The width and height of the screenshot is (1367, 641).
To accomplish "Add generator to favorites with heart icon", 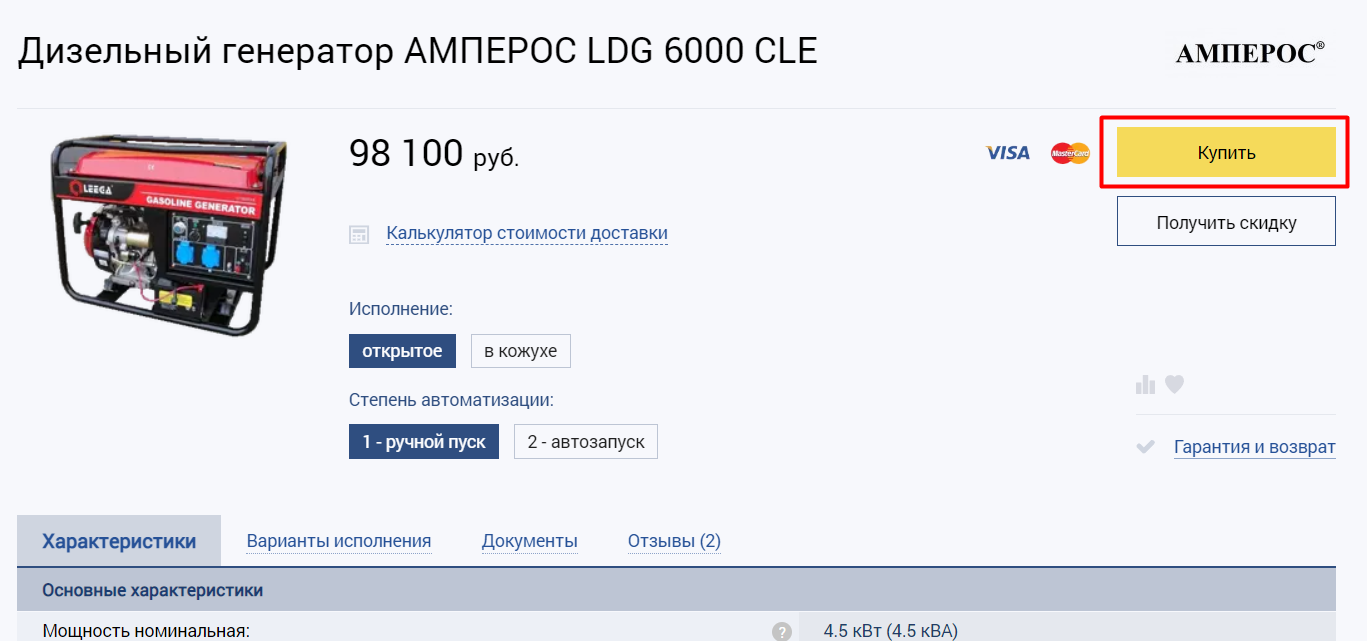I will click(x=1174, y=384).
